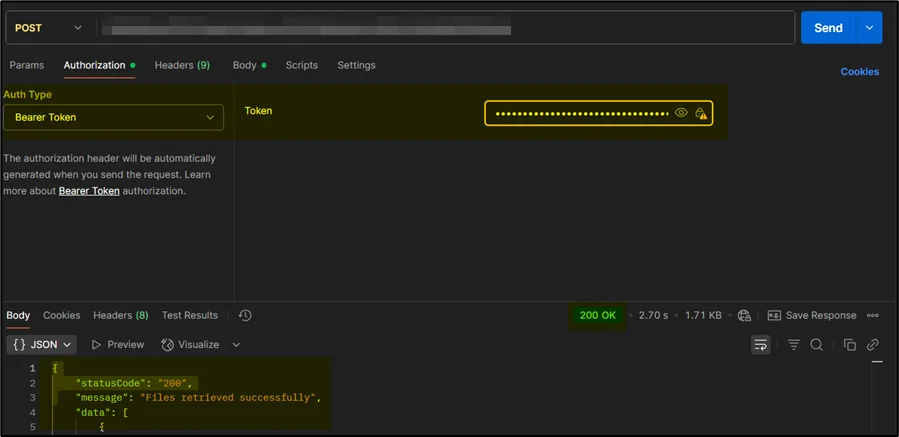Screen dimensions: 899x437
Task: Select the Authorization tab
Action: [99, 65]
